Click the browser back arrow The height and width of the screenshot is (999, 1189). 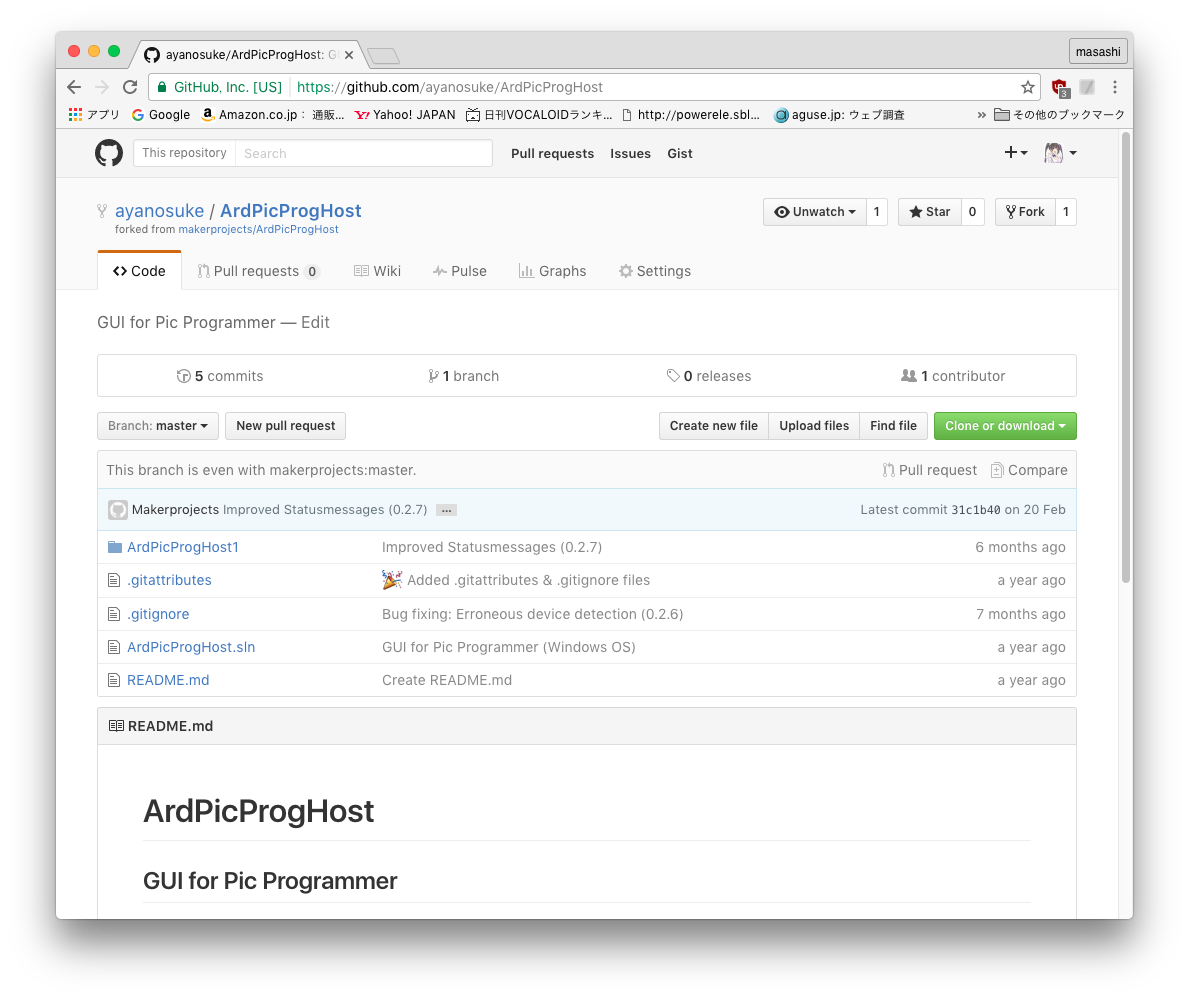(74, 87)
